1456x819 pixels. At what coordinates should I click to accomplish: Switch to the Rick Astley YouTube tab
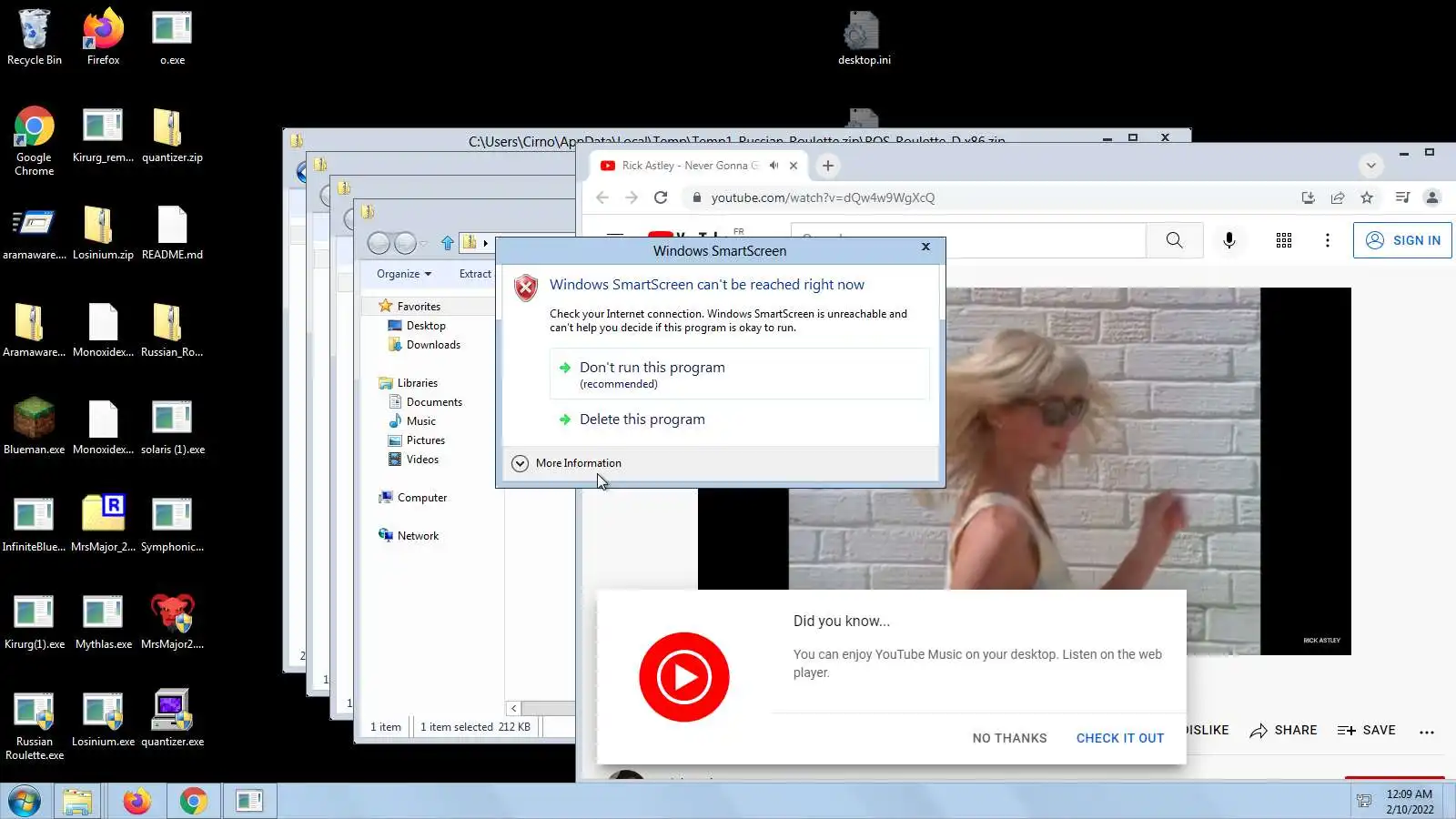point(690,166)
